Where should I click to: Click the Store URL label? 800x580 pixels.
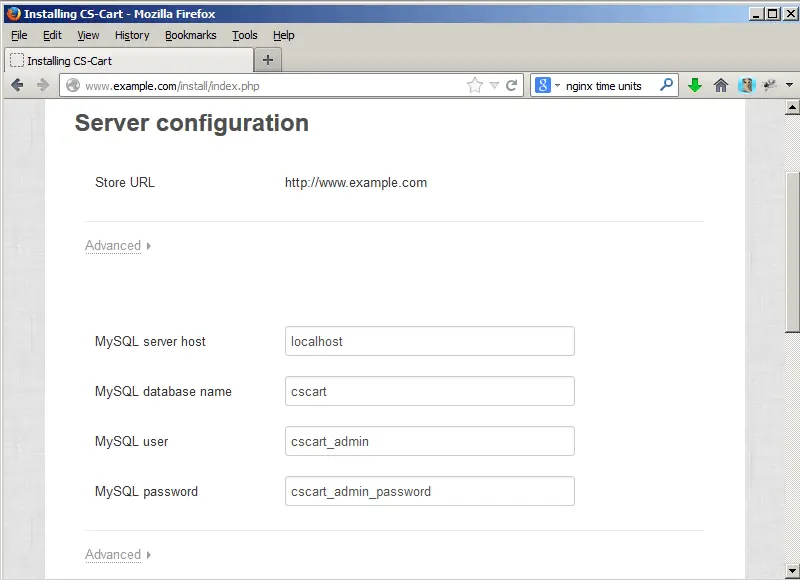coord(124,183)
